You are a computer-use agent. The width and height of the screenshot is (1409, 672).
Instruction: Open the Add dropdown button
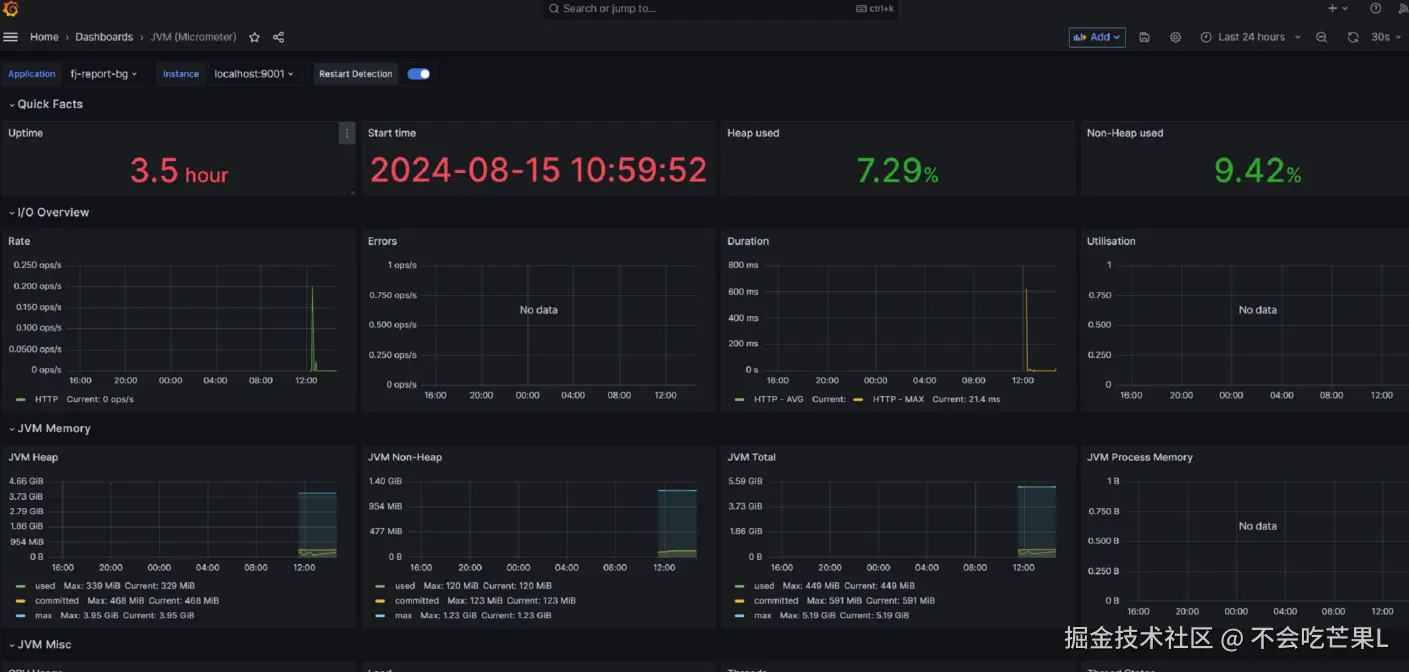(x=1097, y=37)
